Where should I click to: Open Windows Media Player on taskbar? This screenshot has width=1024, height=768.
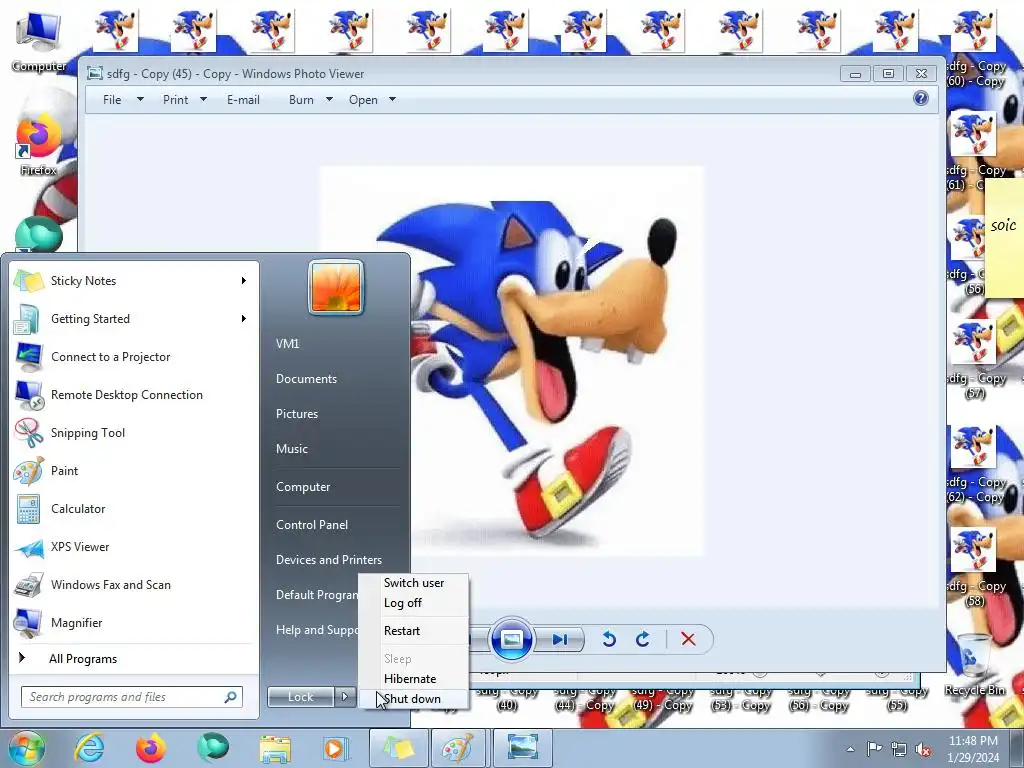point(337,748)
